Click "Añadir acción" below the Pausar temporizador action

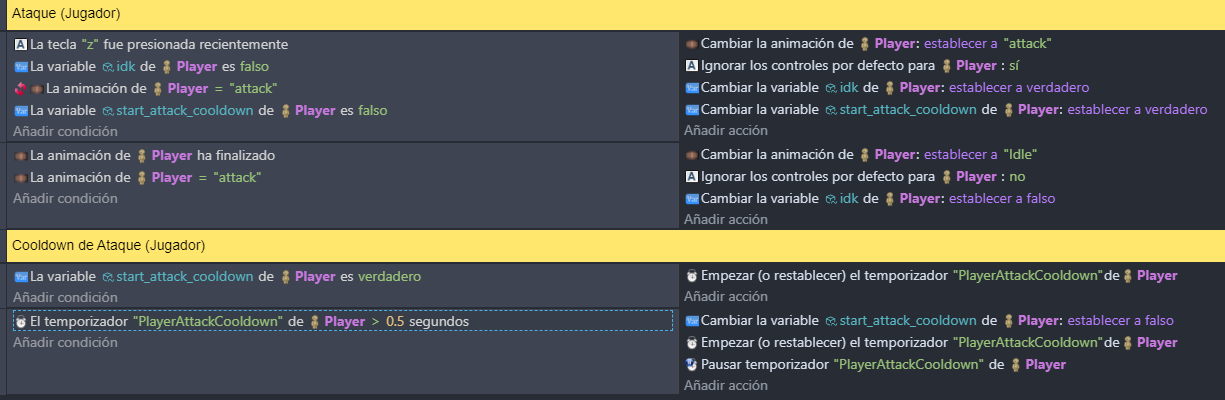pos(726,386)
